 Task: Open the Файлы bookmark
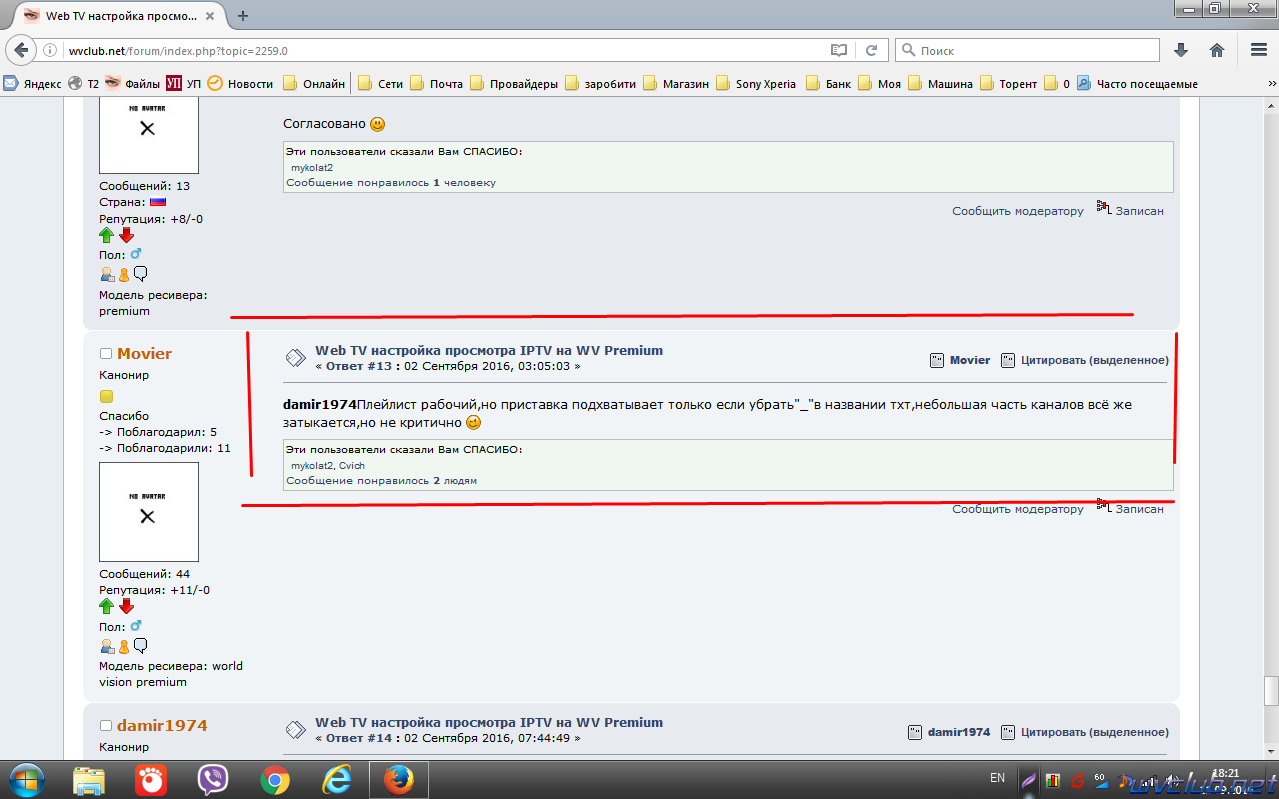pos(132,84)
